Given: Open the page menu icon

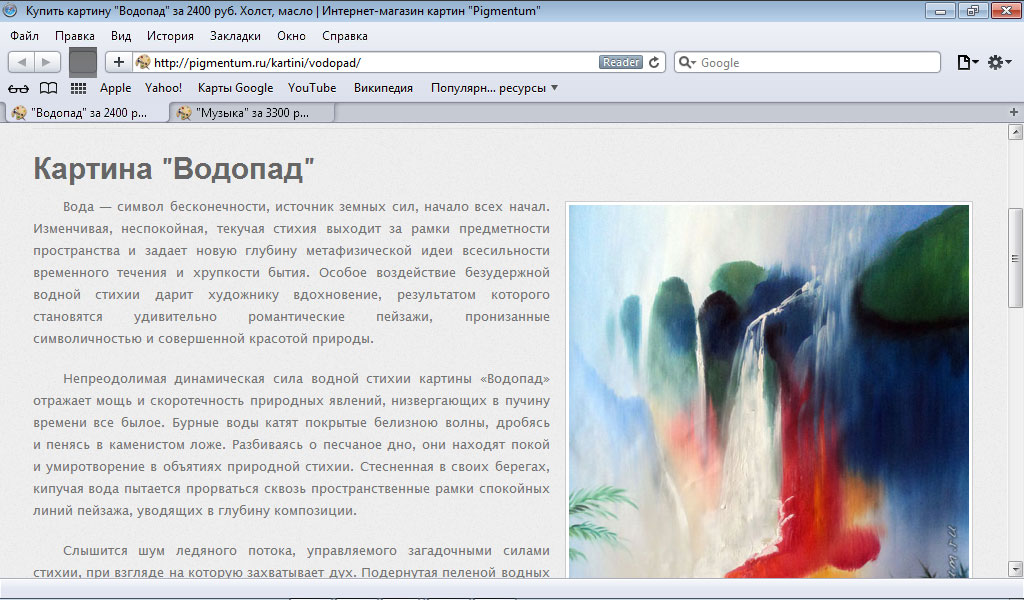Looking at the screenshot, I should click(967, 62).
